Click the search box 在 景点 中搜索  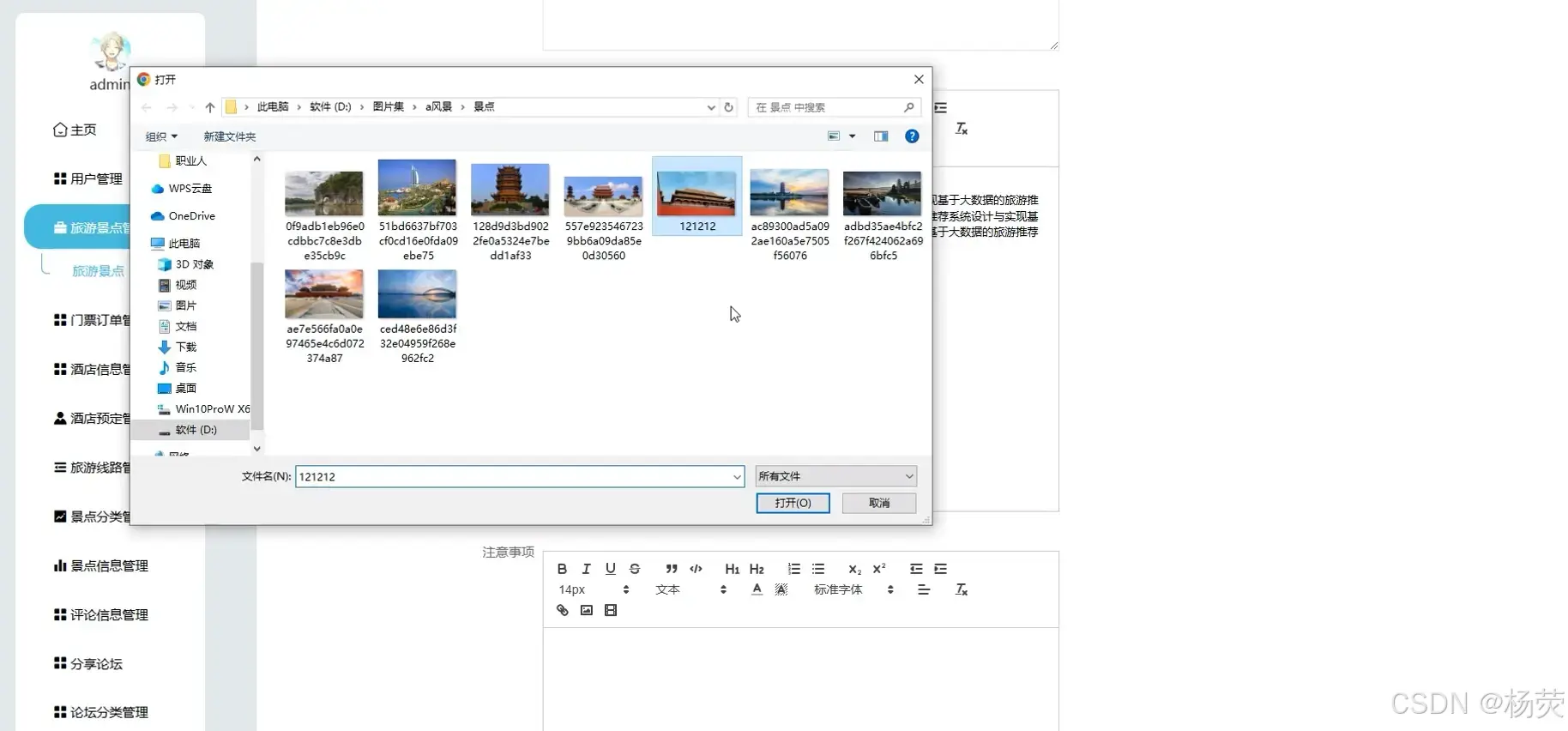coord(834,107)
